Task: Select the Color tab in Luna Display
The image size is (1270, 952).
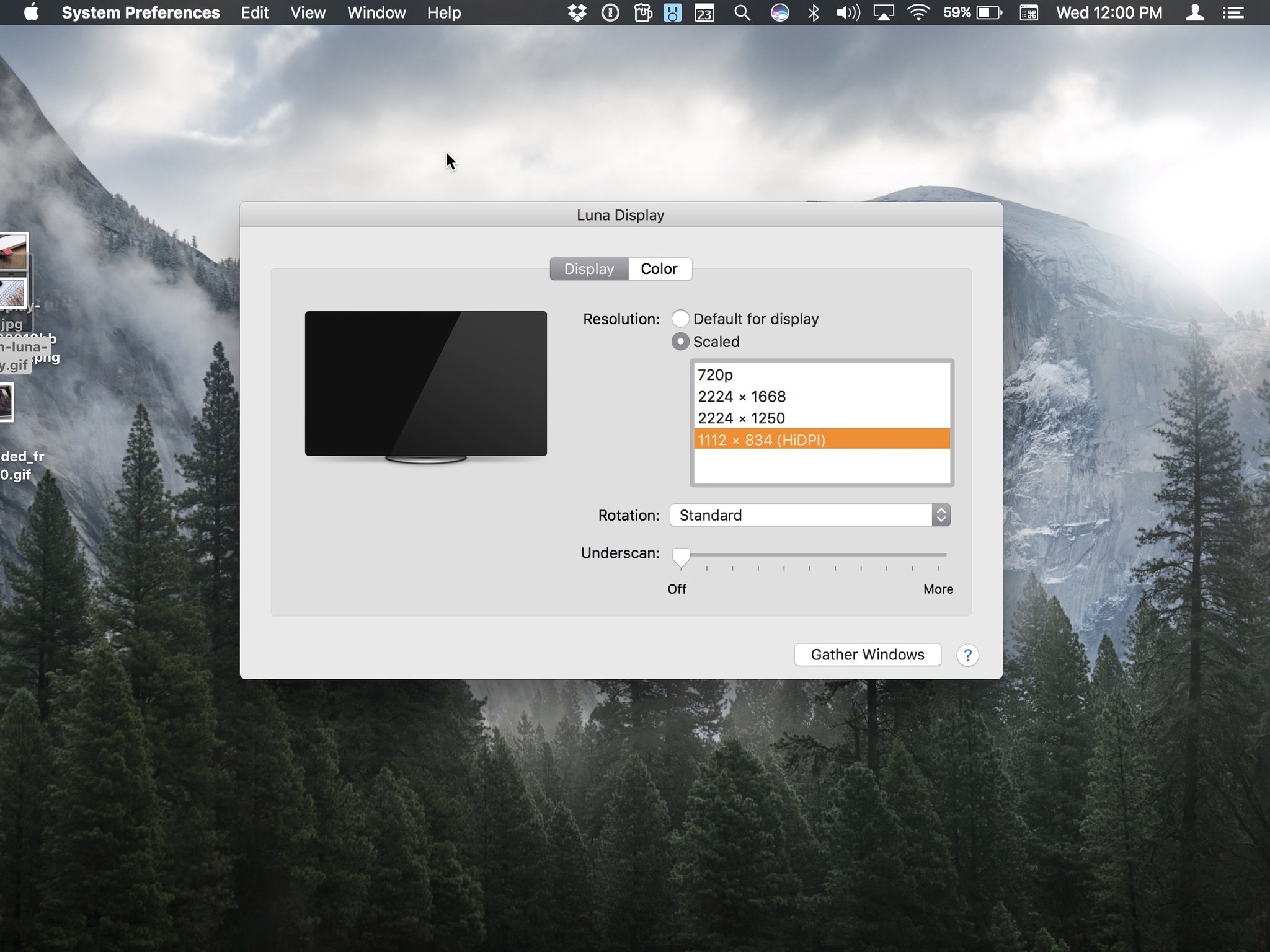Action: pyautogui.click(x=659, y=268)
